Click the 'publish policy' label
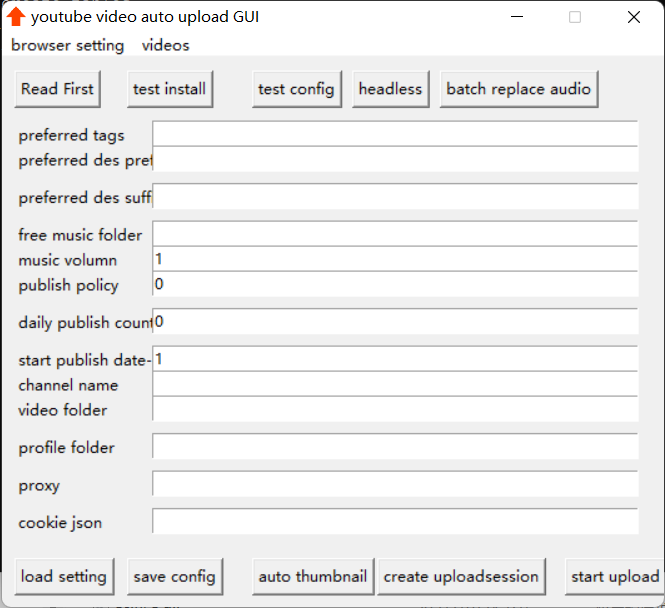 coord(68,285)
